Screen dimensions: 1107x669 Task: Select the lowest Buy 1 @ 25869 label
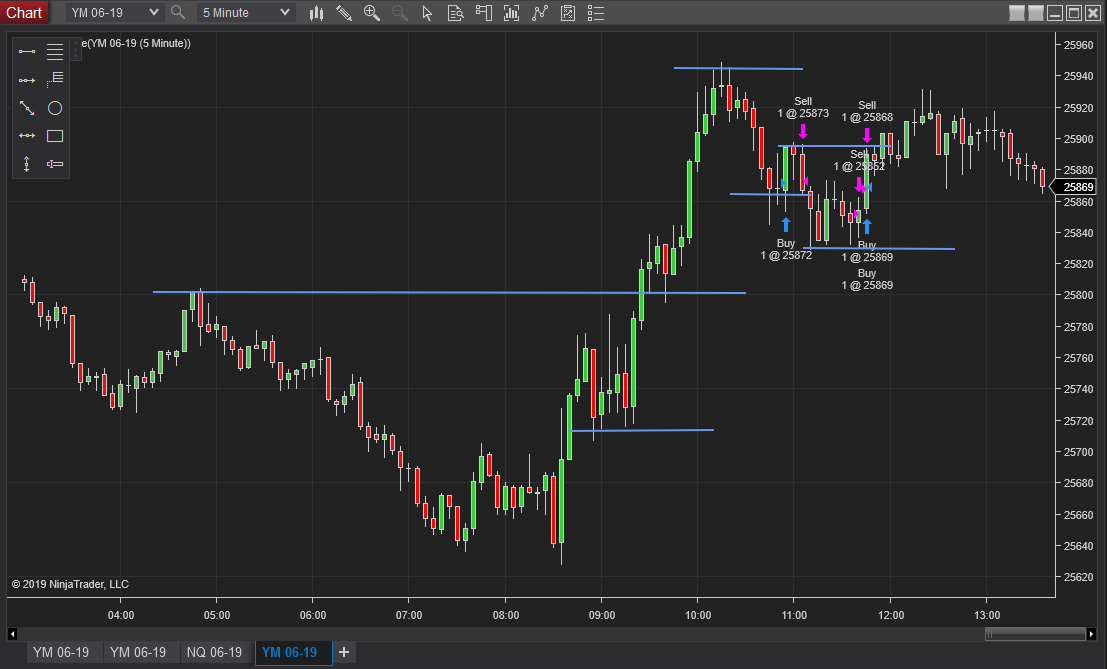click(x=867, y=279)
